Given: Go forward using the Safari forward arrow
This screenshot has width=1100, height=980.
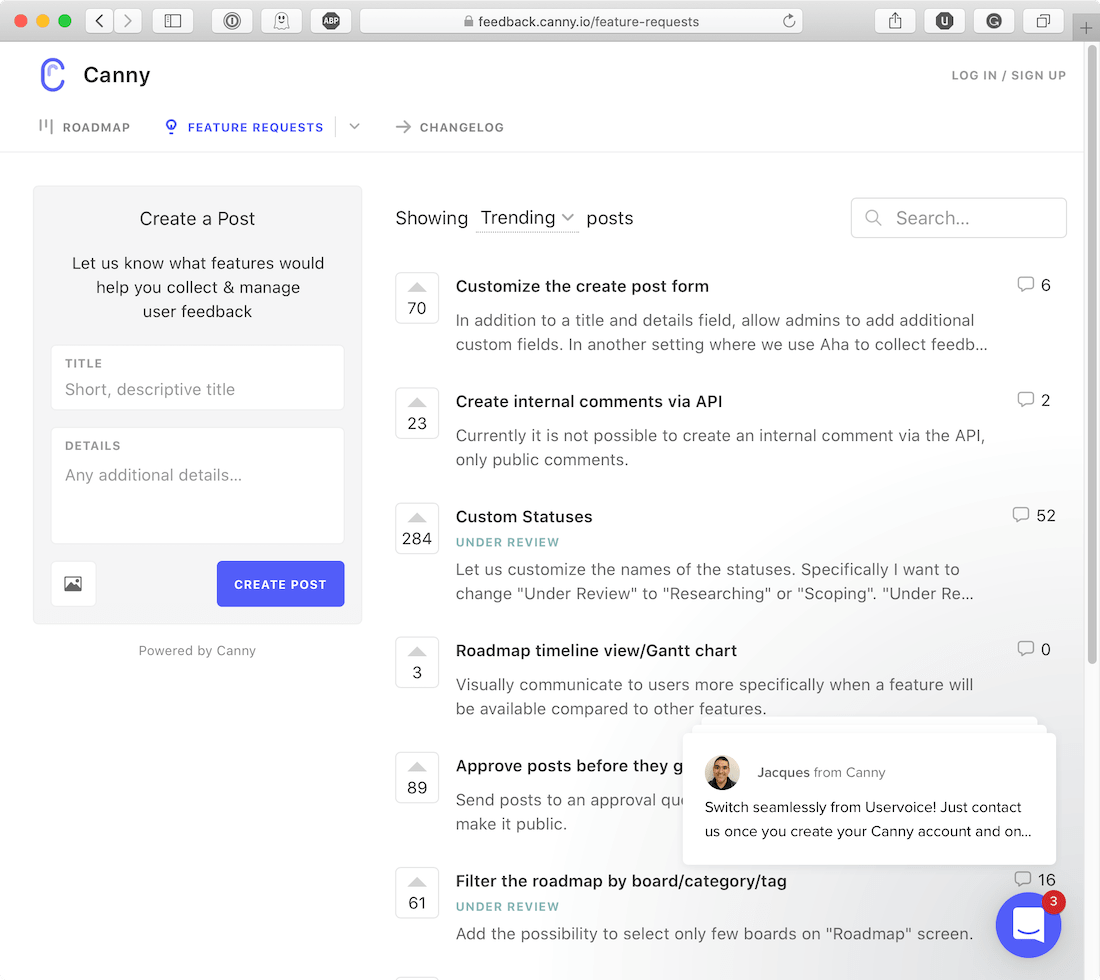Looking at the screenshot, I should pos(128,21).
